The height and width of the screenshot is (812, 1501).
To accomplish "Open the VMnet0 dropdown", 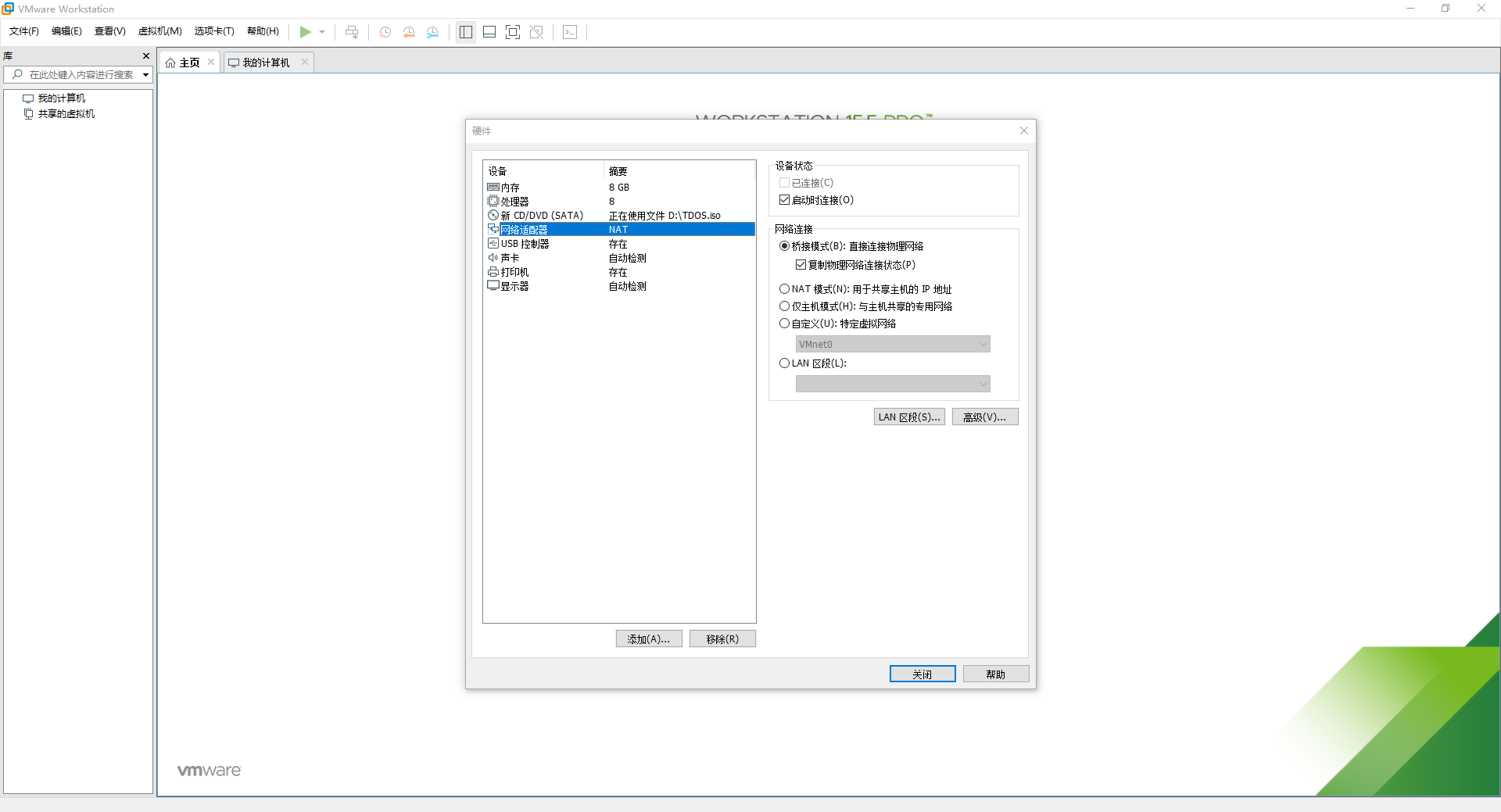I will (893, 345).
